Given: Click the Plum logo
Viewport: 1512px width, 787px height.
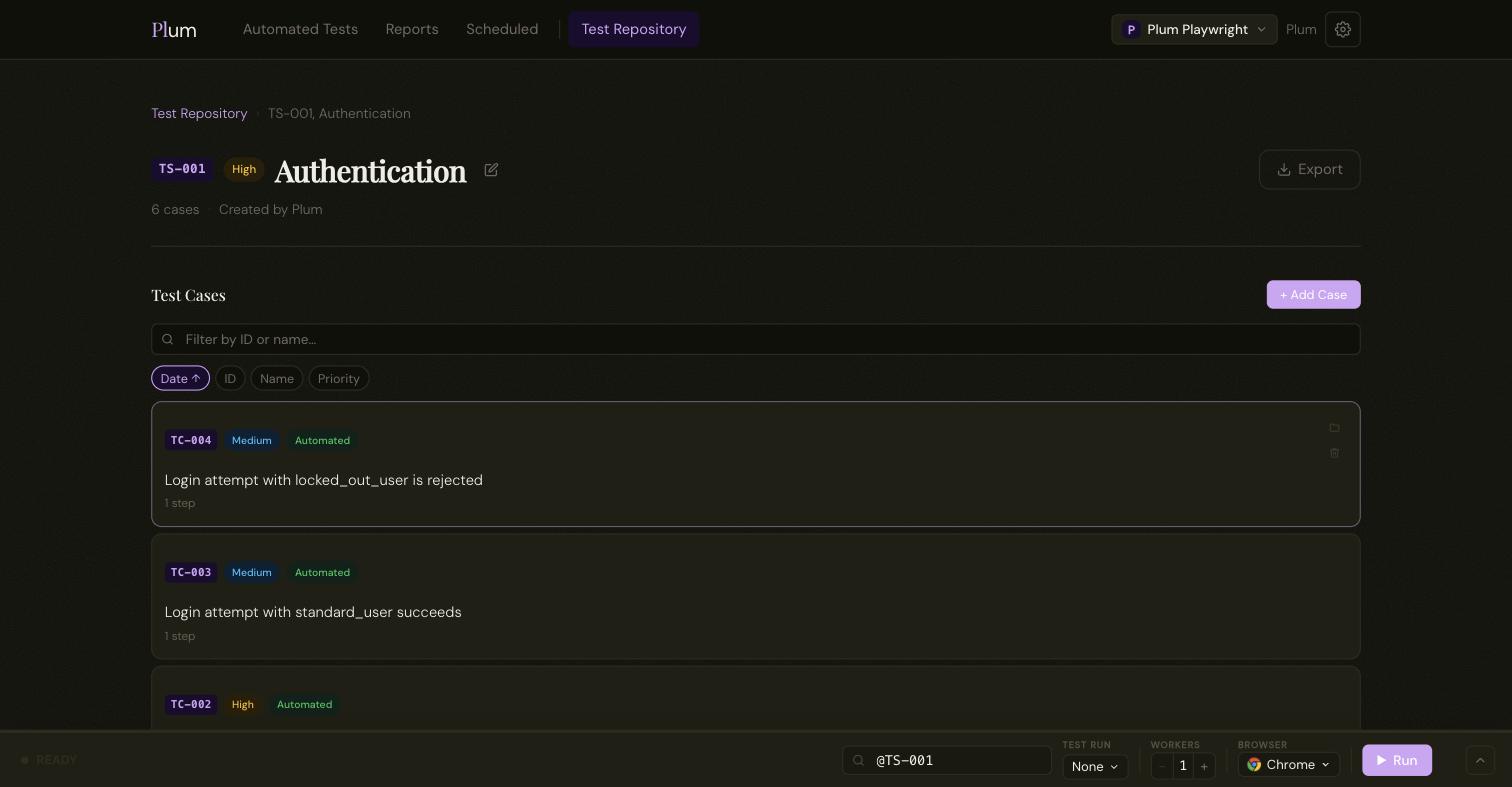Looking at the screenshot, I should 174,29.
